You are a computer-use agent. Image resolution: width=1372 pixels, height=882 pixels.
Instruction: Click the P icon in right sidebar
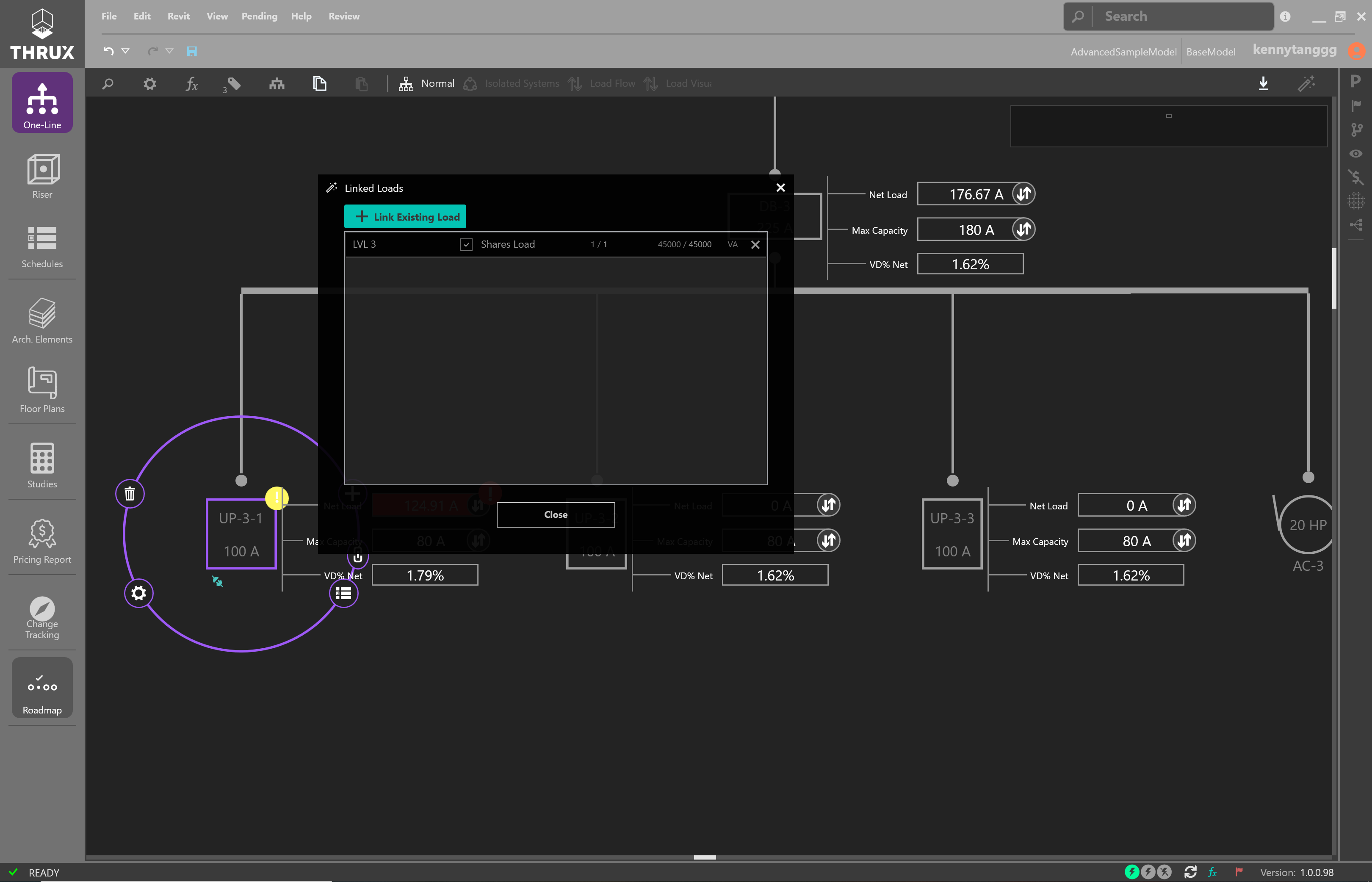point(1355,81)
